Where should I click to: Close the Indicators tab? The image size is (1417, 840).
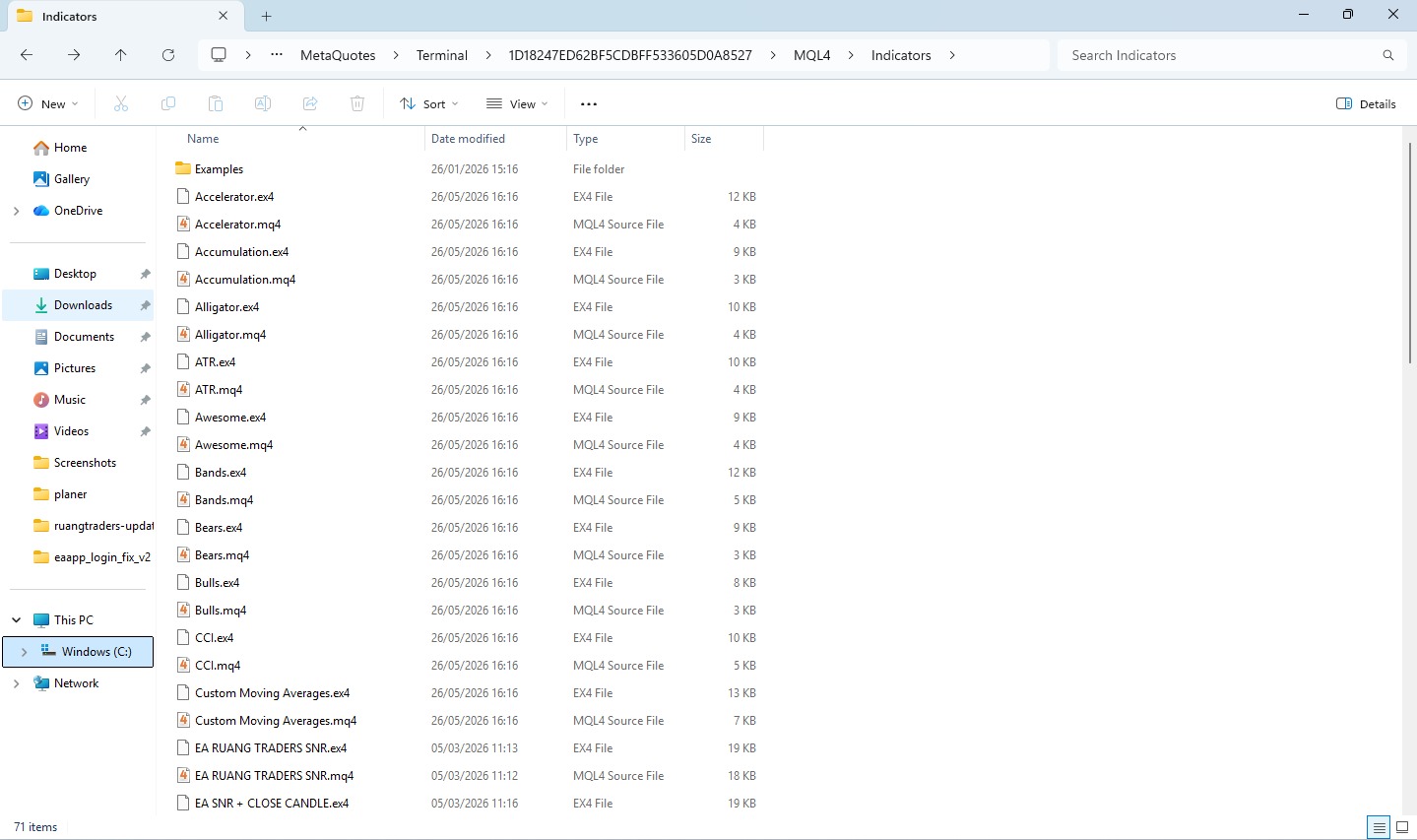pyautogui.click(x=224, y=16)
